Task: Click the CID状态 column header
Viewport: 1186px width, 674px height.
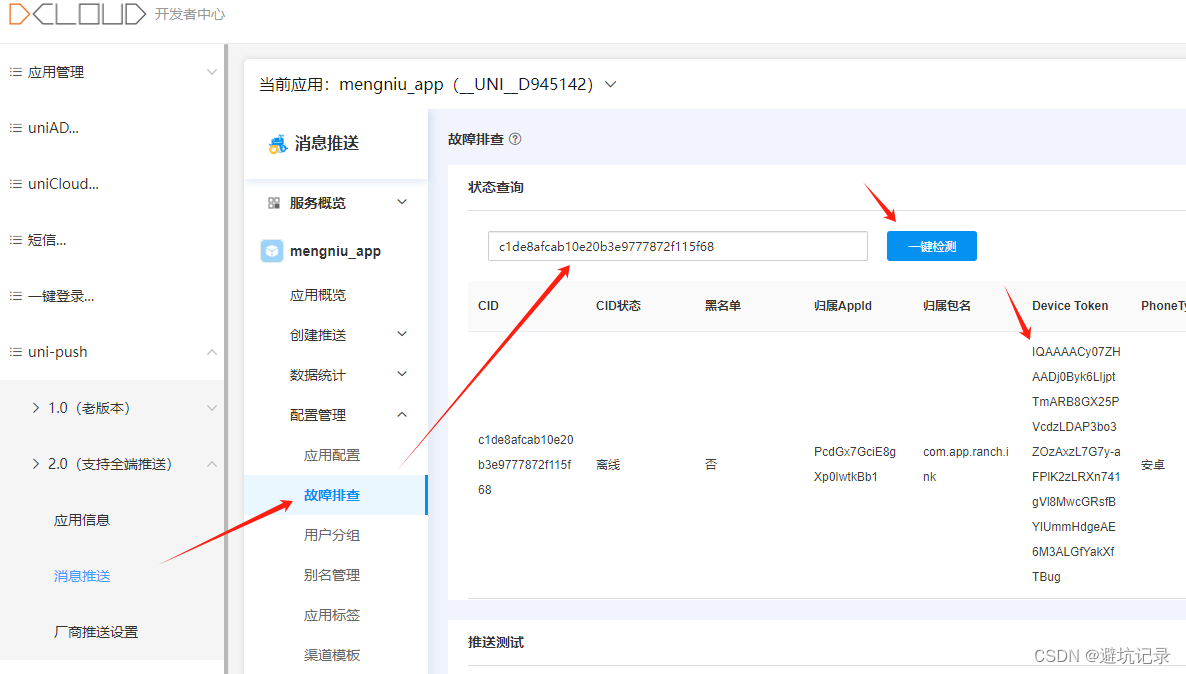Action: point(618,306)
